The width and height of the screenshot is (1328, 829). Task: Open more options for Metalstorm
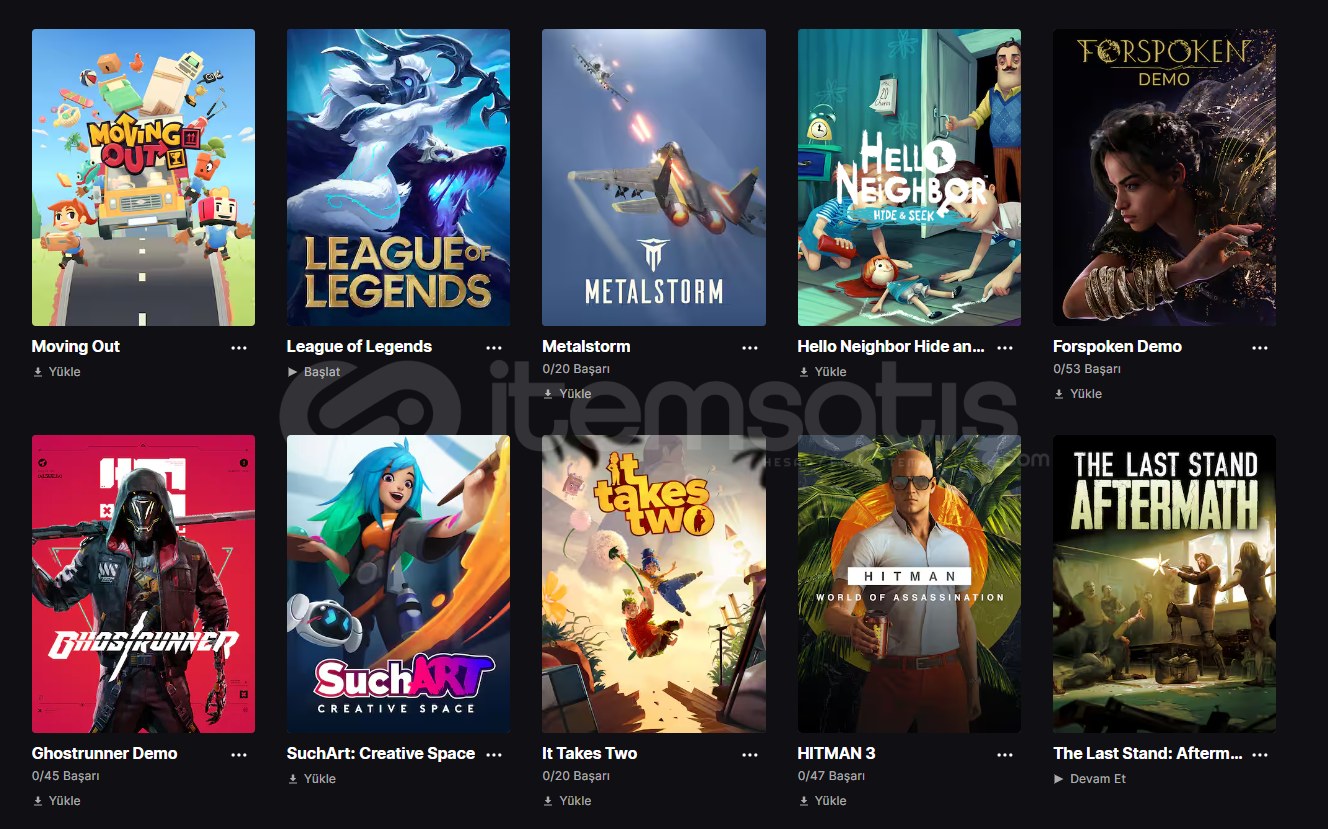point(750,348)
